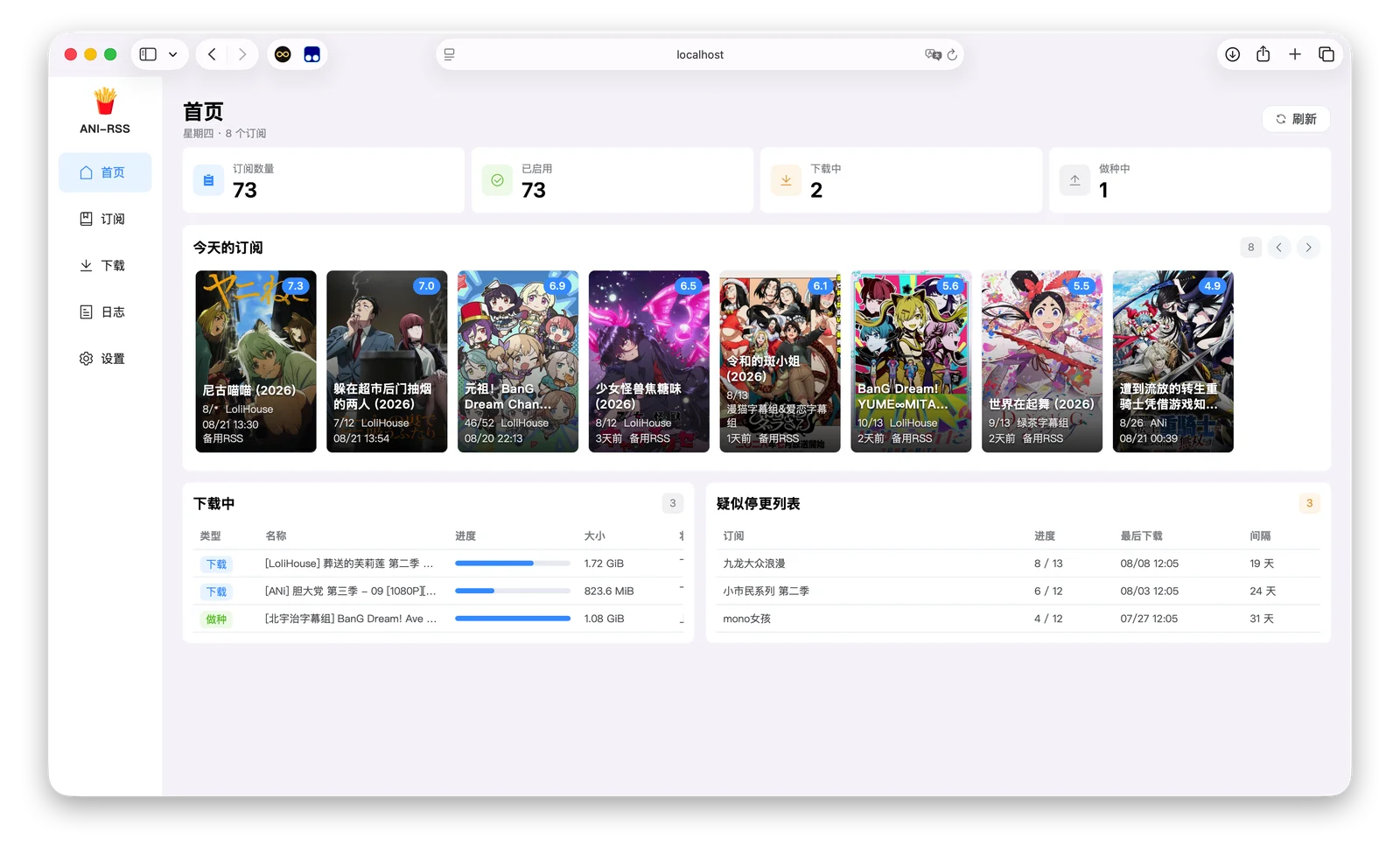The image size is (1400, 861).
Task: Click mono女孩 in the stalled list
Action: click(x=746, y=619)
